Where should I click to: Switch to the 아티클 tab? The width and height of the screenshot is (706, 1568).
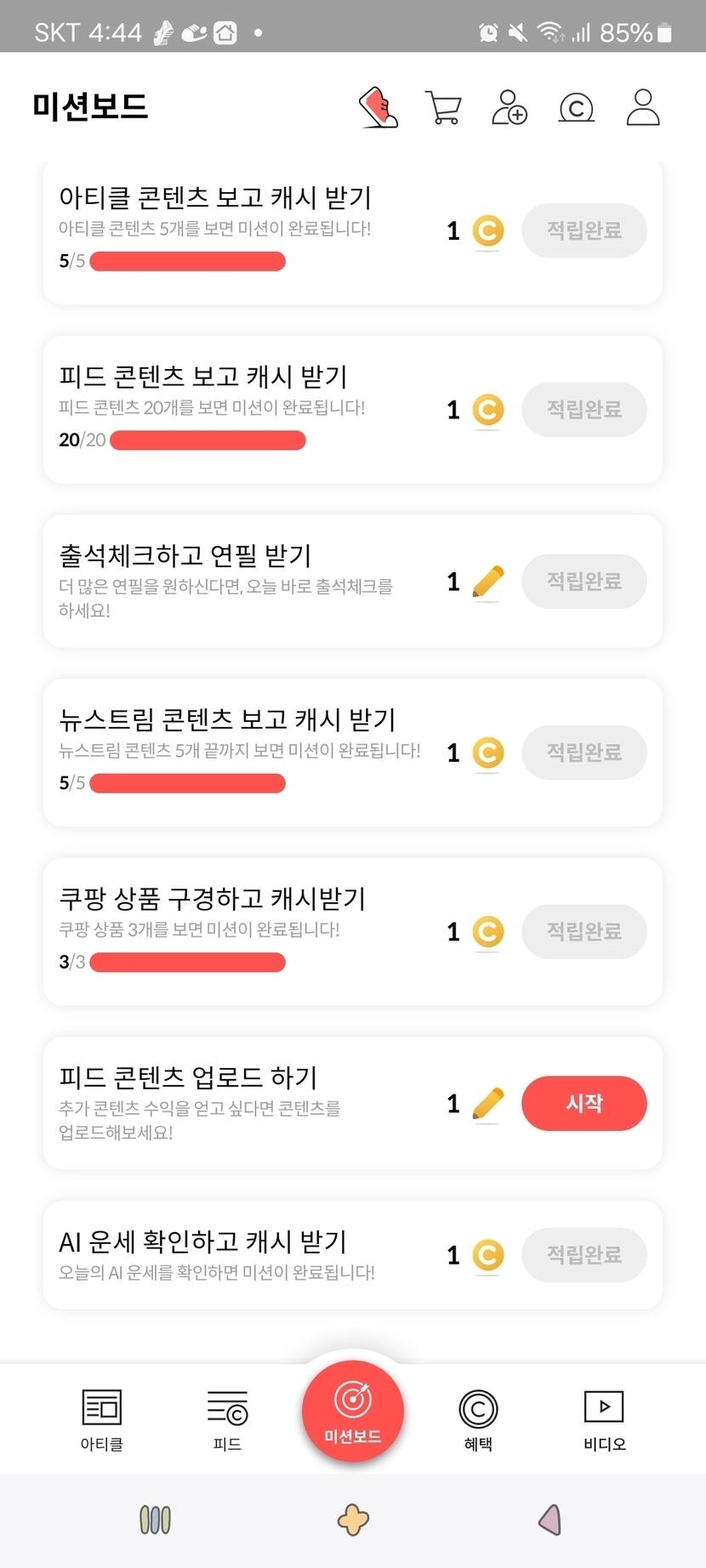102,1419
